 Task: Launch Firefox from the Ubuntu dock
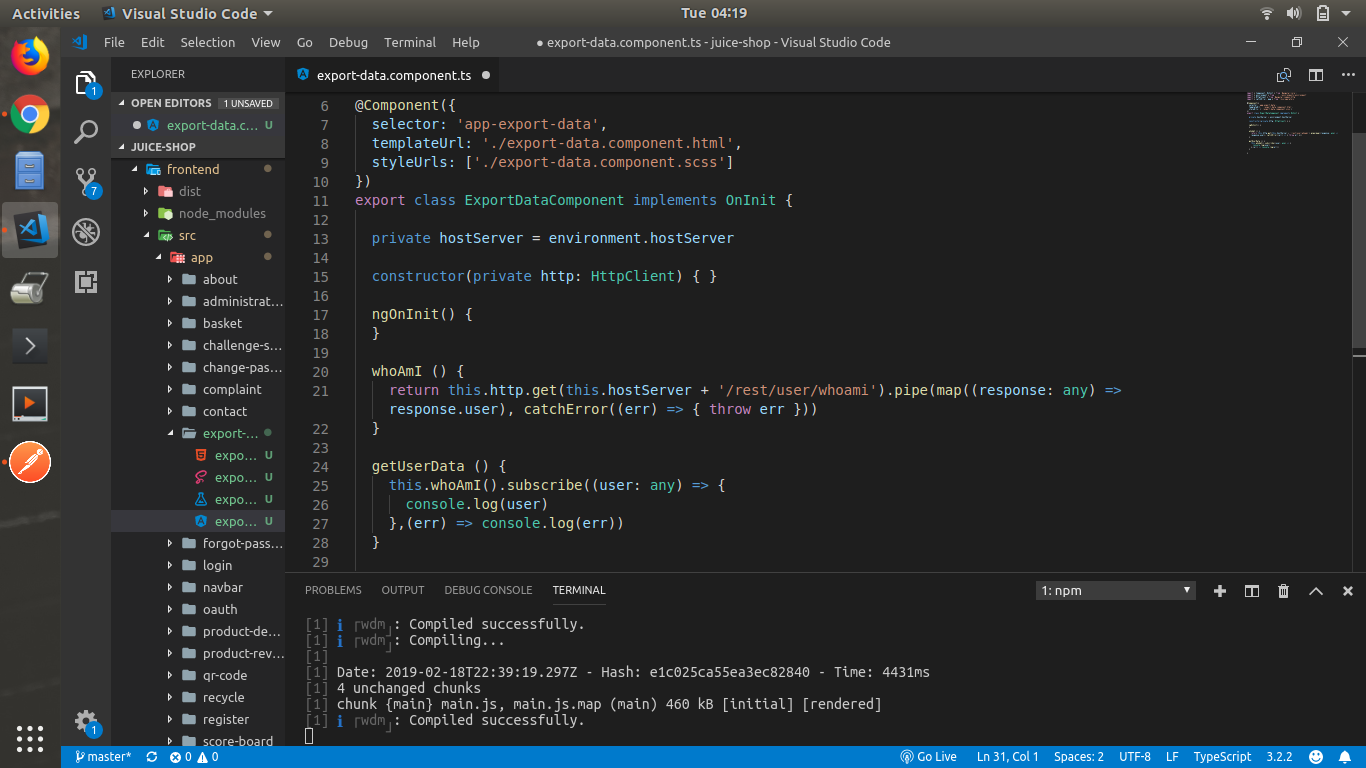[x=30, y=55]
